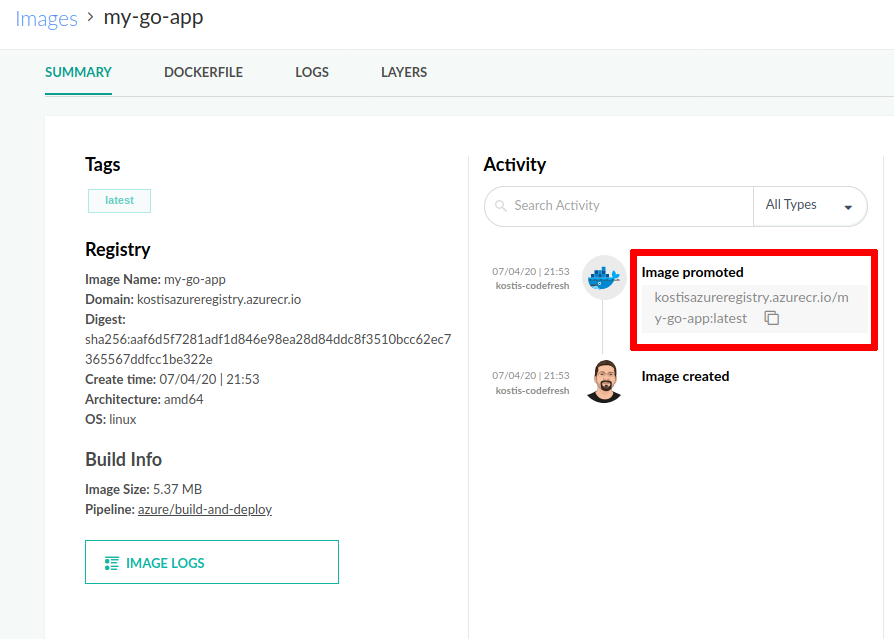
Task: Copy the promoted image URL
Action: [x=771, y=318]
